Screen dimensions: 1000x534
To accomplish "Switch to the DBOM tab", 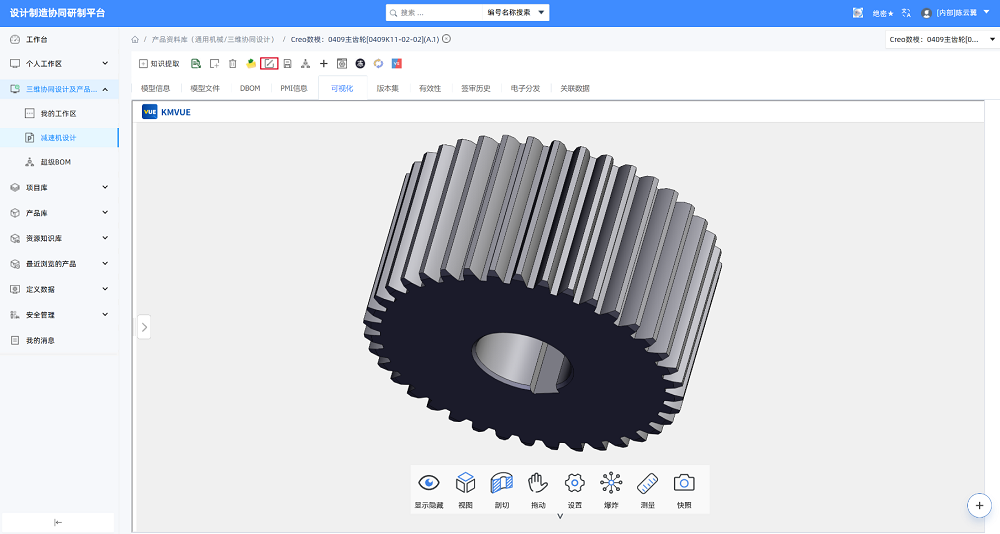I will tap(250, 89).
